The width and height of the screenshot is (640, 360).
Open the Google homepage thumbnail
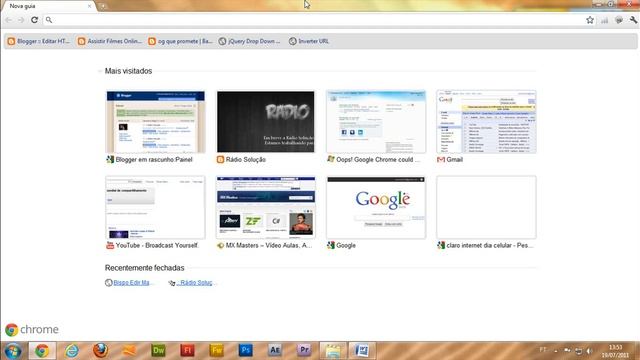pyautogui.click(x=376, y=207)
